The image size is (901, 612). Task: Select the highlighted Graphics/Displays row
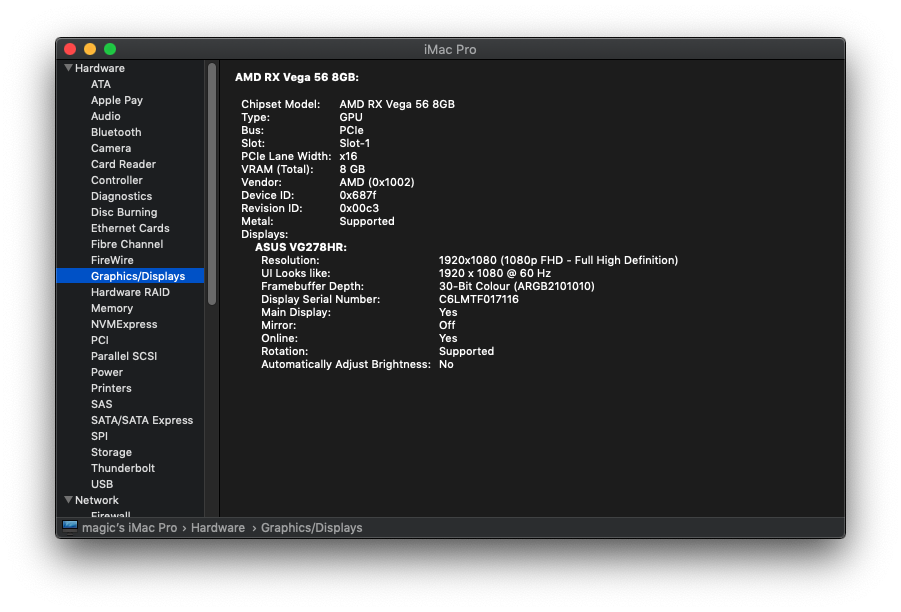[x=130, y=276]
